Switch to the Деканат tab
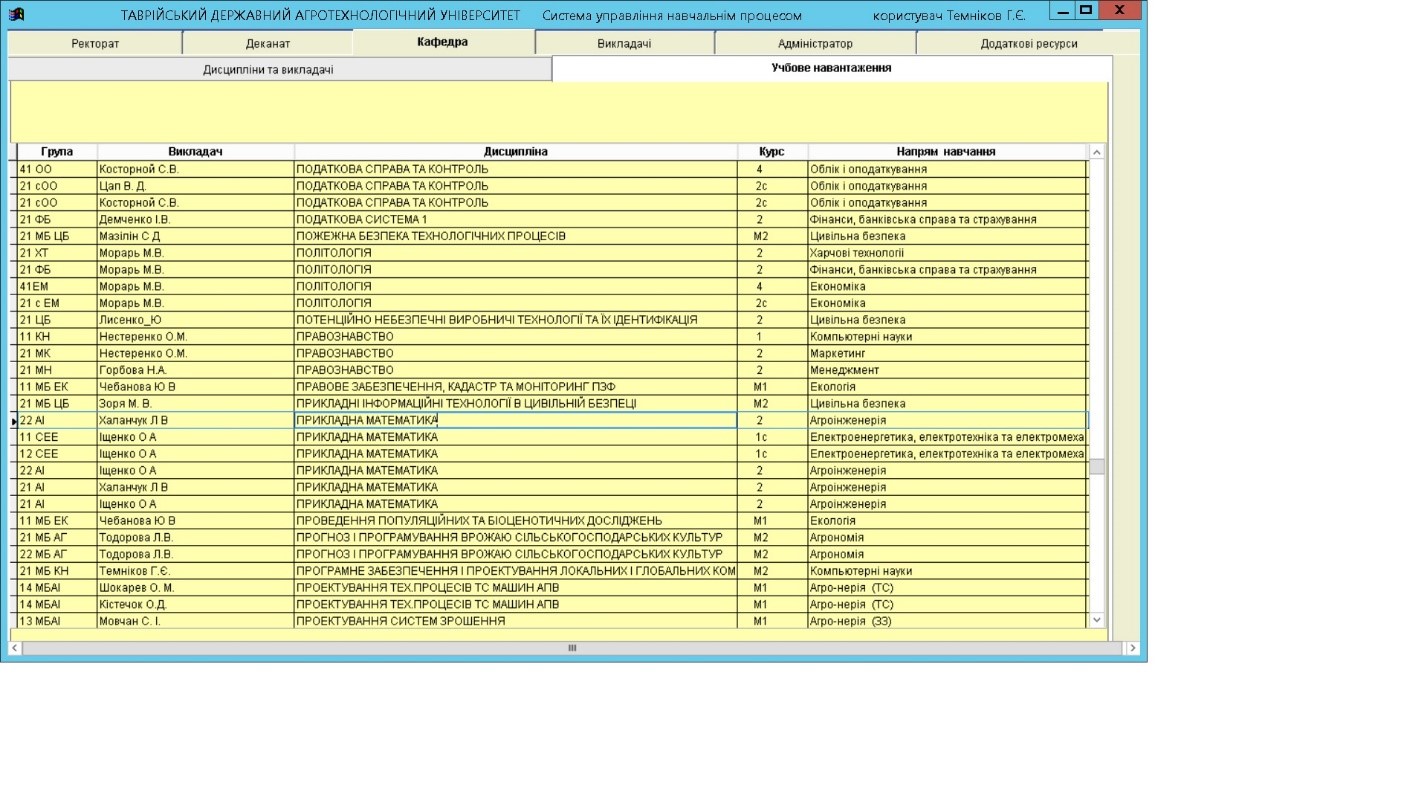Image resolution: width=1427 pixels, height=803 pixels. 268,44
